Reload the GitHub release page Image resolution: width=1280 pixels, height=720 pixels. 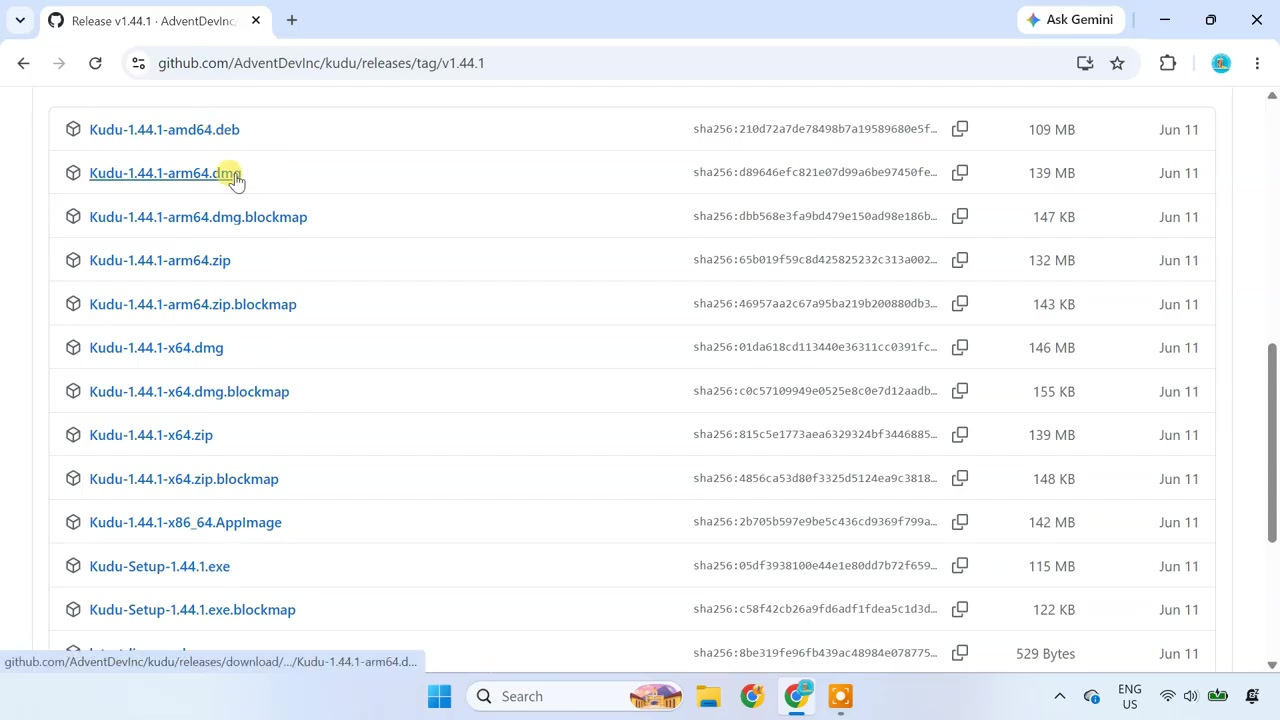coord(95,63)
